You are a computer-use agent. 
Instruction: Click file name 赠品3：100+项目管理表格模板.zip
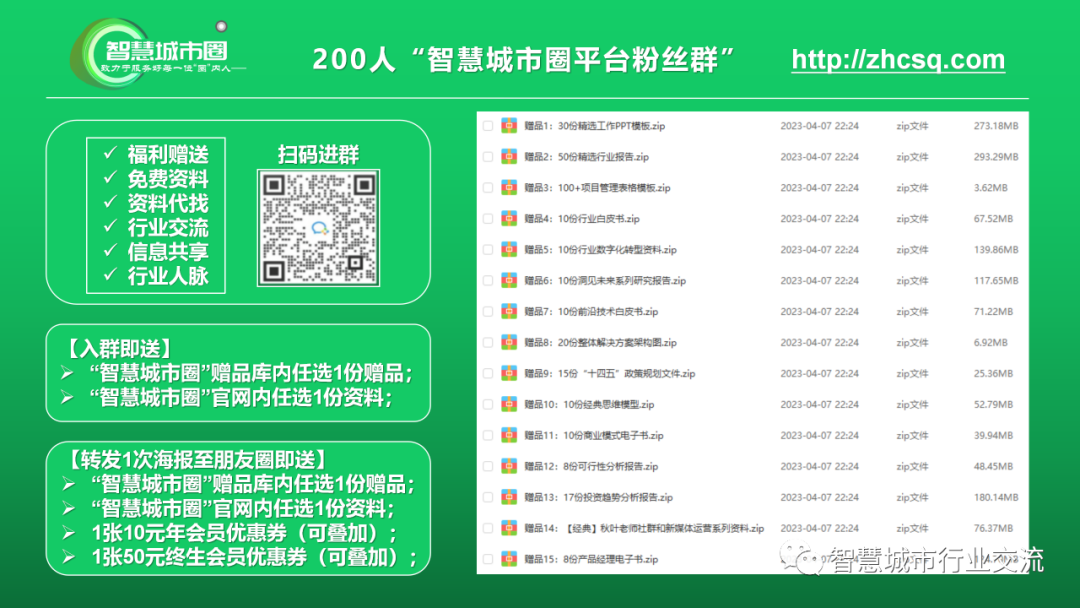coord(597,188)
